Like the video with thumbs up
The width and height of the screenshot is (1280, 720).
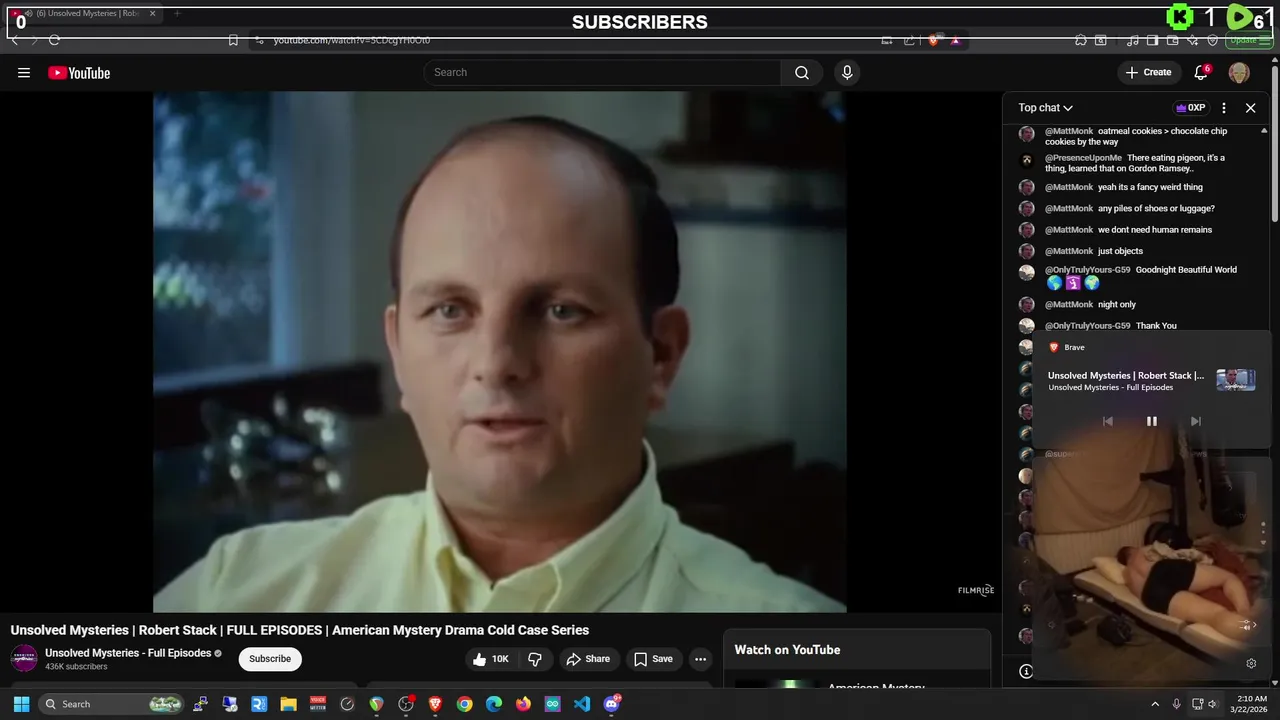[490, 659]
